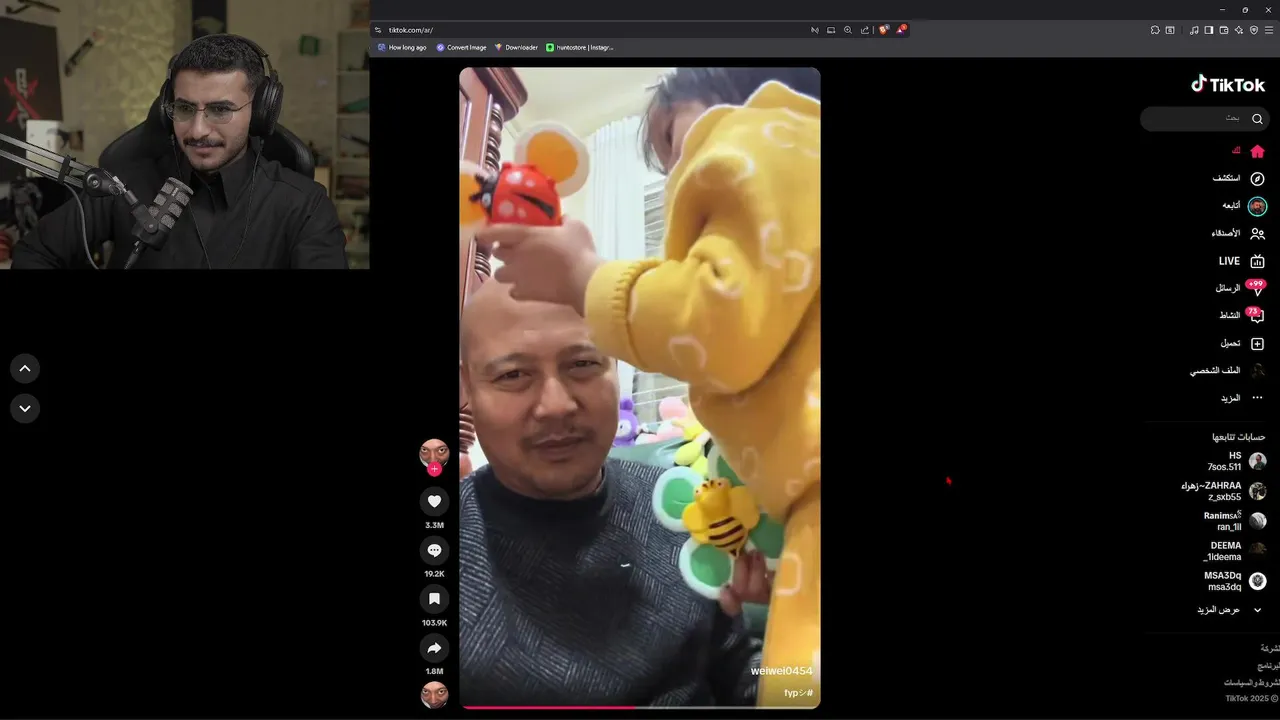Open the More menu three dots (المزيد)

pyautogui.click(x=1257, y=398)
